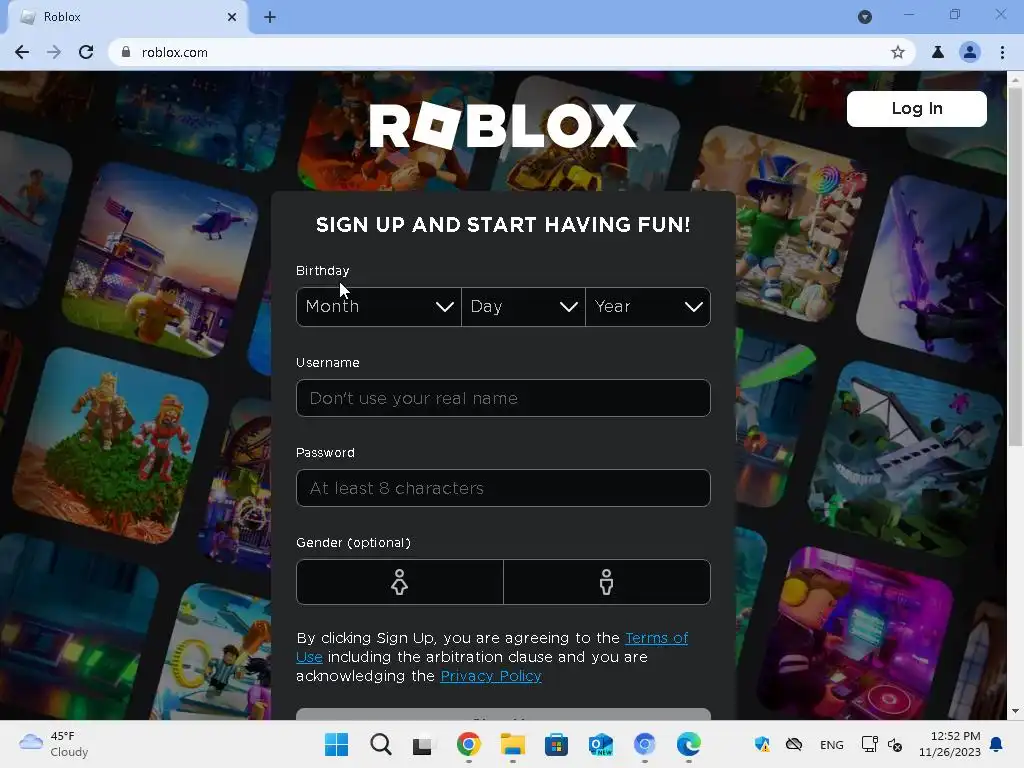
Task: Open the Chrome Labs flask icon
Action: (x=938, y=52)
